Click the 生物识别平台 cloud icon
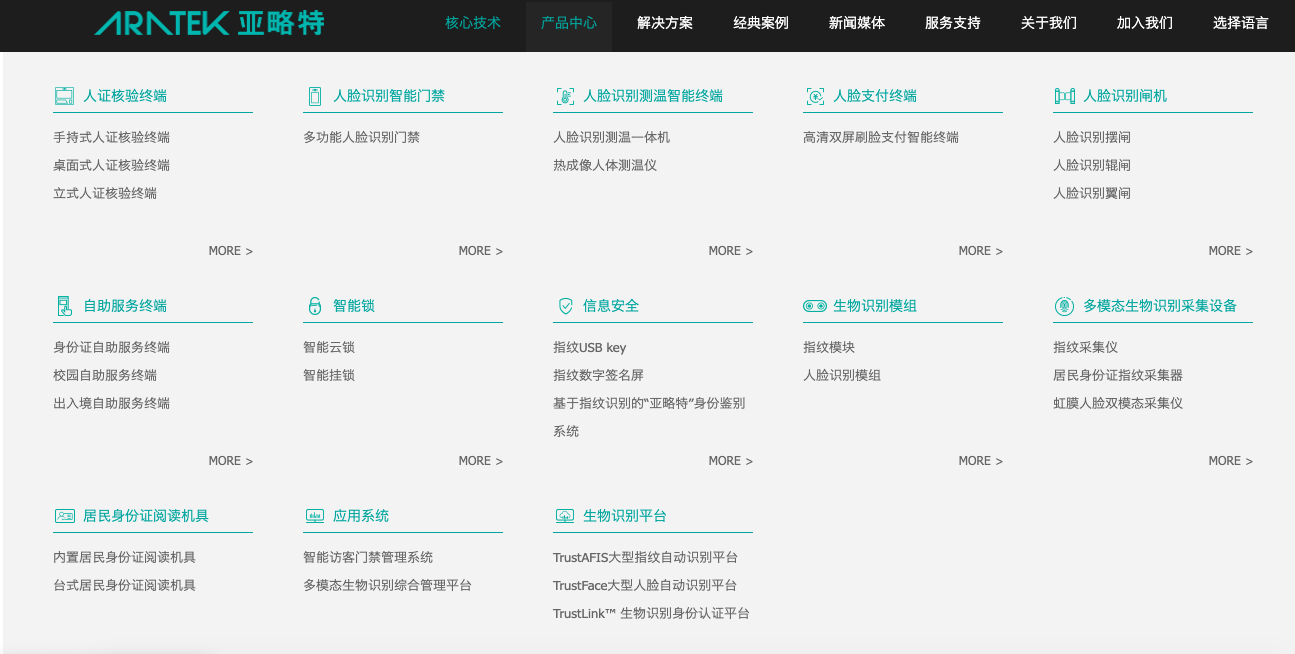Screen dimensions: 1295x654 [564, 516]
